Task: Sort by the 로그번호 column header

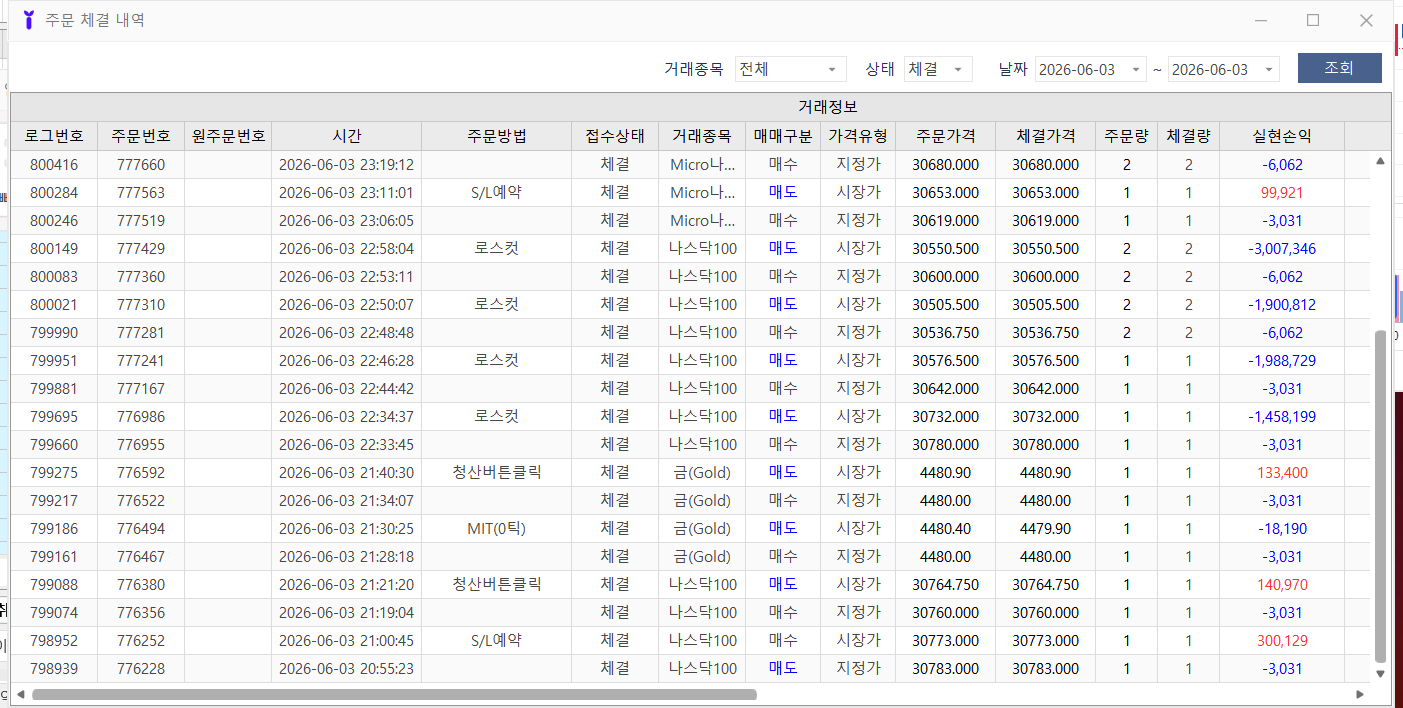Action: [x=54, y=136]
